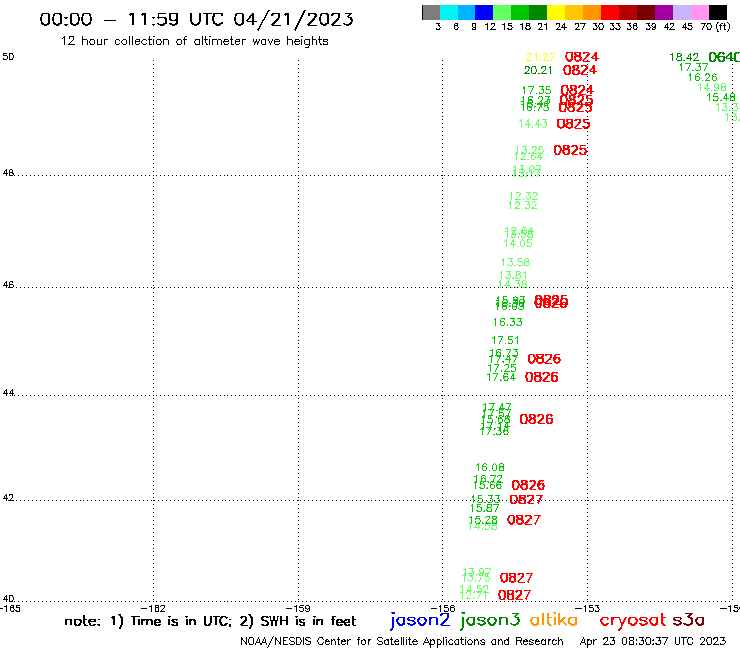This screenshot has height=650, width=740.
Task: Click the '0826' timestamp beside 17.64
Action: [542, 377]
